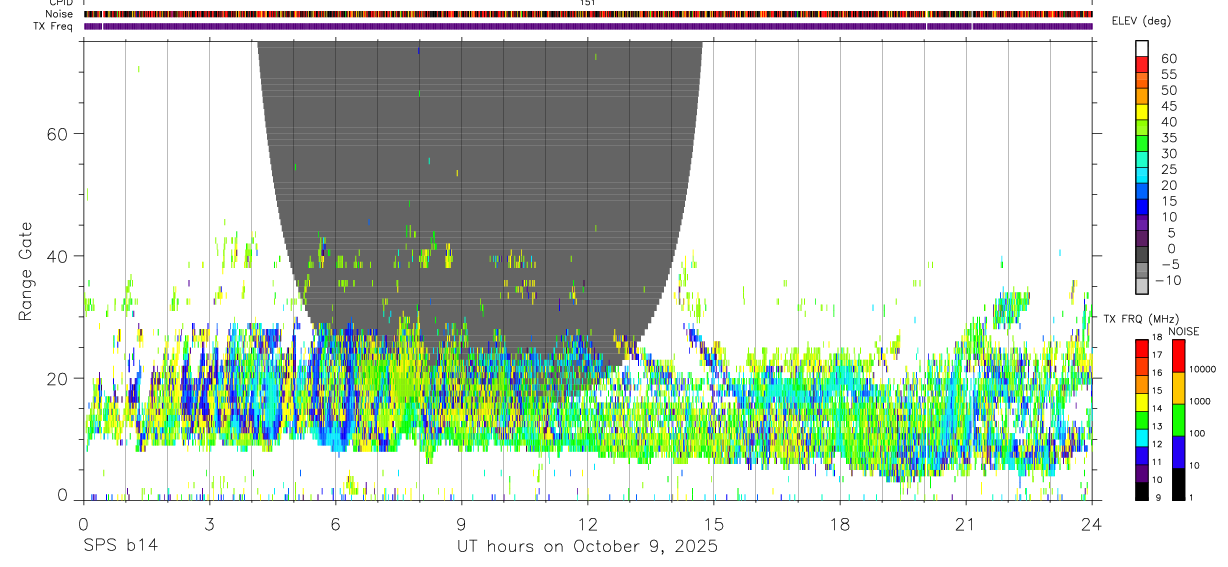Click the 9 tick label on UT hours axis

click(461, 524)
